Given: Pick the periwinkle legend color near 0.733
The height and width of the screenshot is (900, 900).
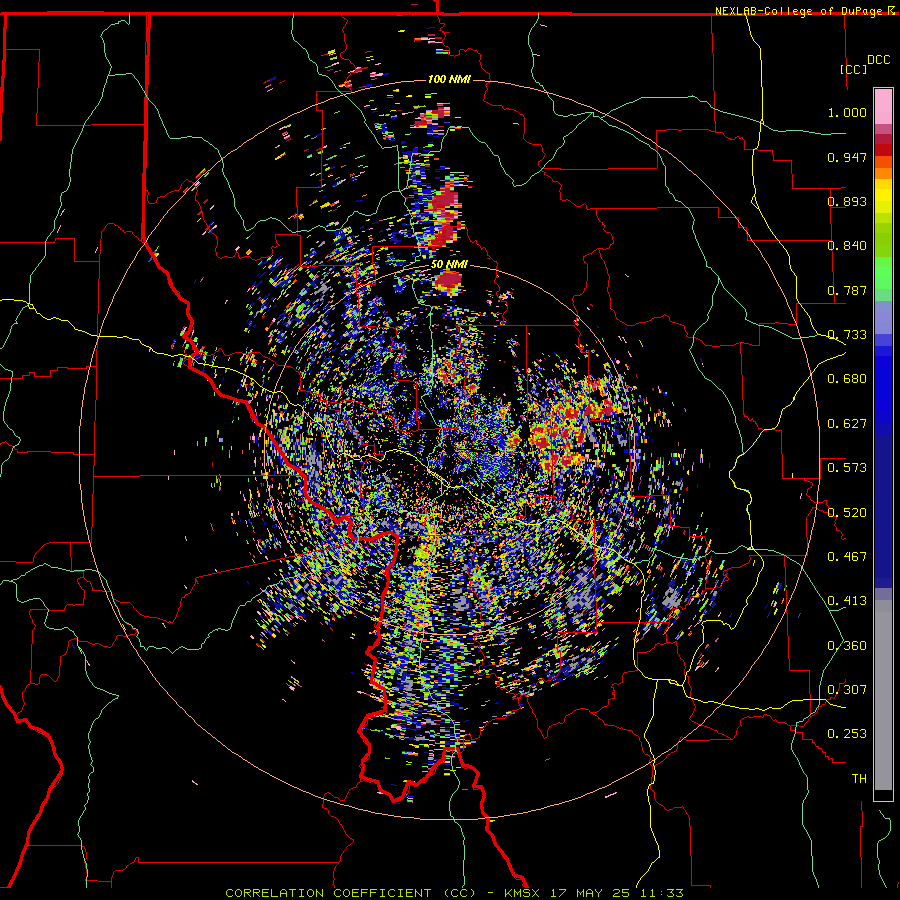Looking at the screenshot, I should (x=883, y=318).
